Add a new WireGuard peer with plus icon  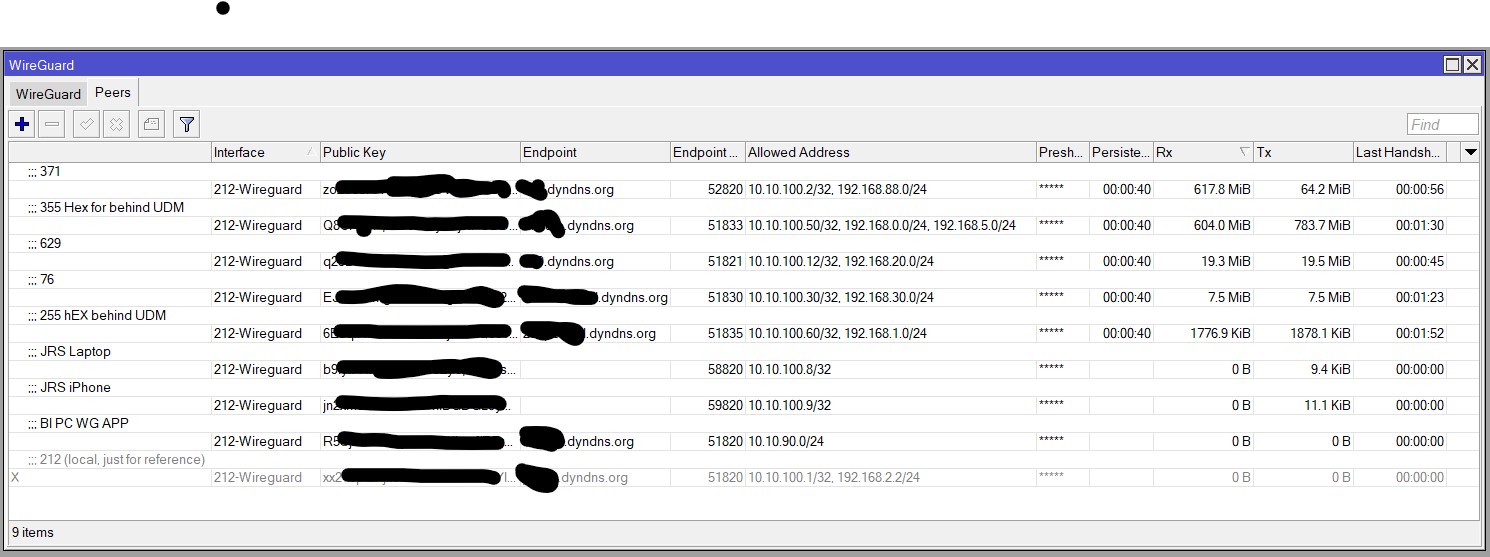tap(22, 124)
